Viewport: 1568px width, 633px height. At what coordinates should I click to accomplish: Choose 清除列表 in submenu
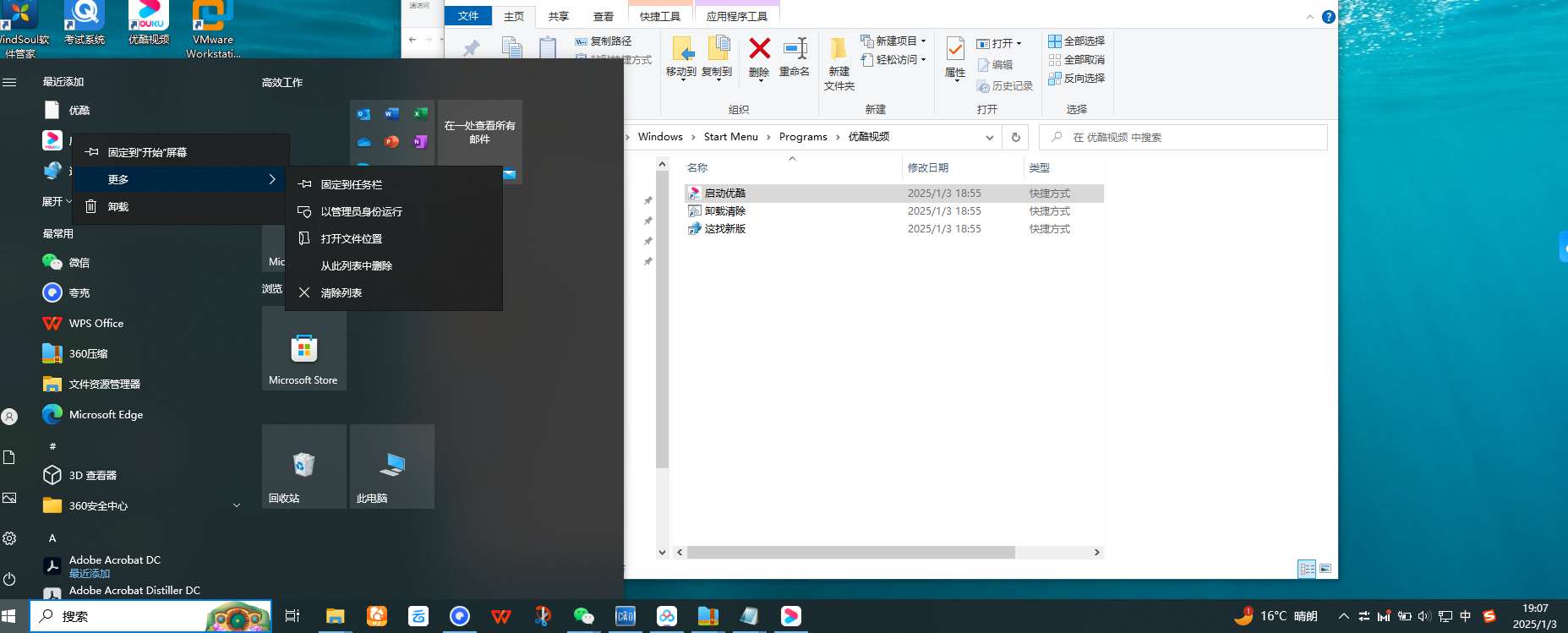point(394,292)
